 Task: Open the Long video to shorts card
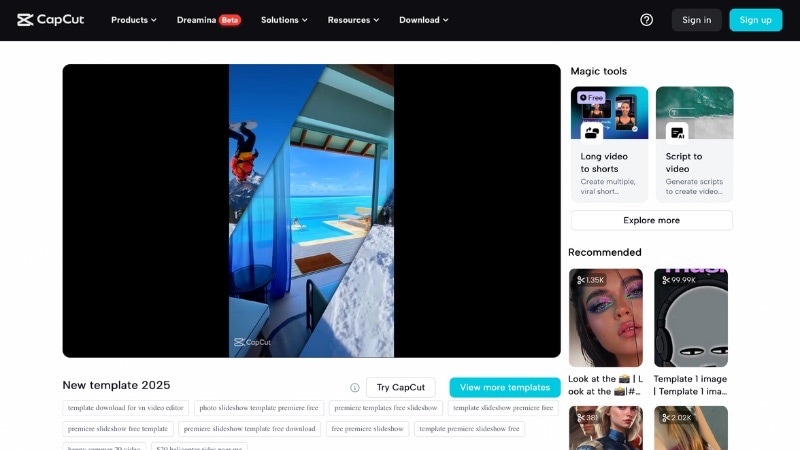(609, 144)
